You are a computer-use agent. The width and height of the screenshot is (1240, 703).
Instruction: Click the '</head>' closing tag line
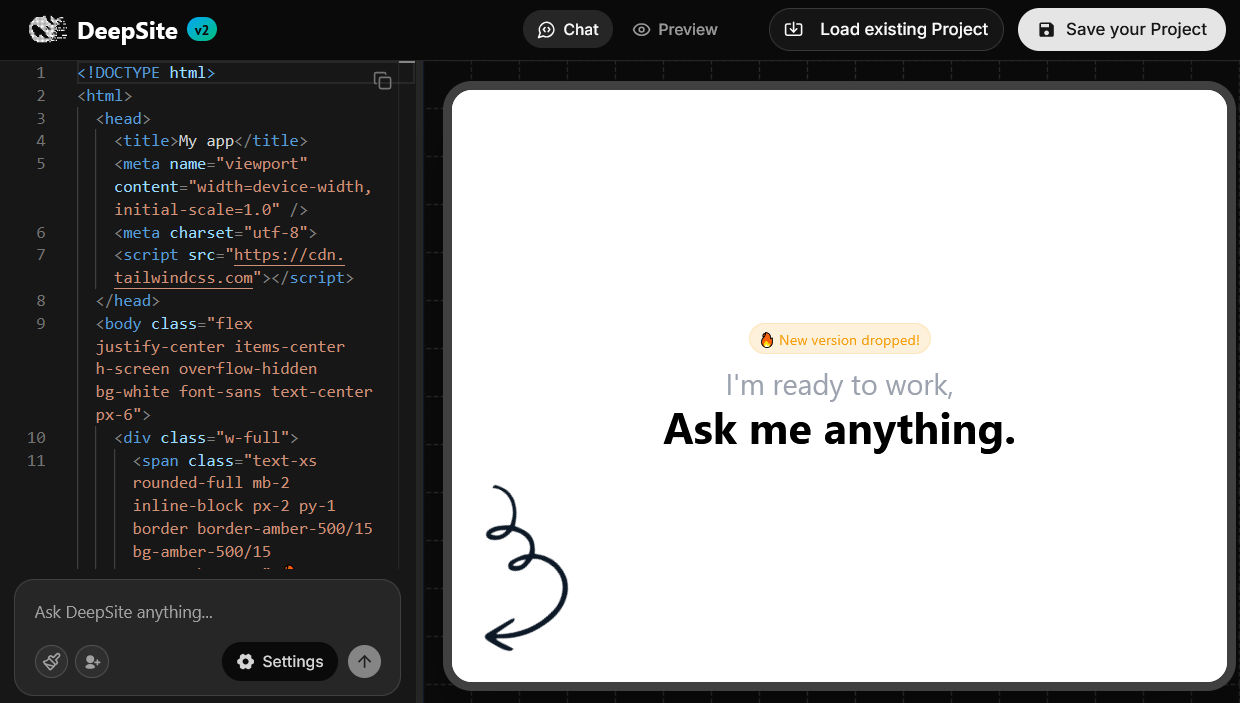pos(127,300)
